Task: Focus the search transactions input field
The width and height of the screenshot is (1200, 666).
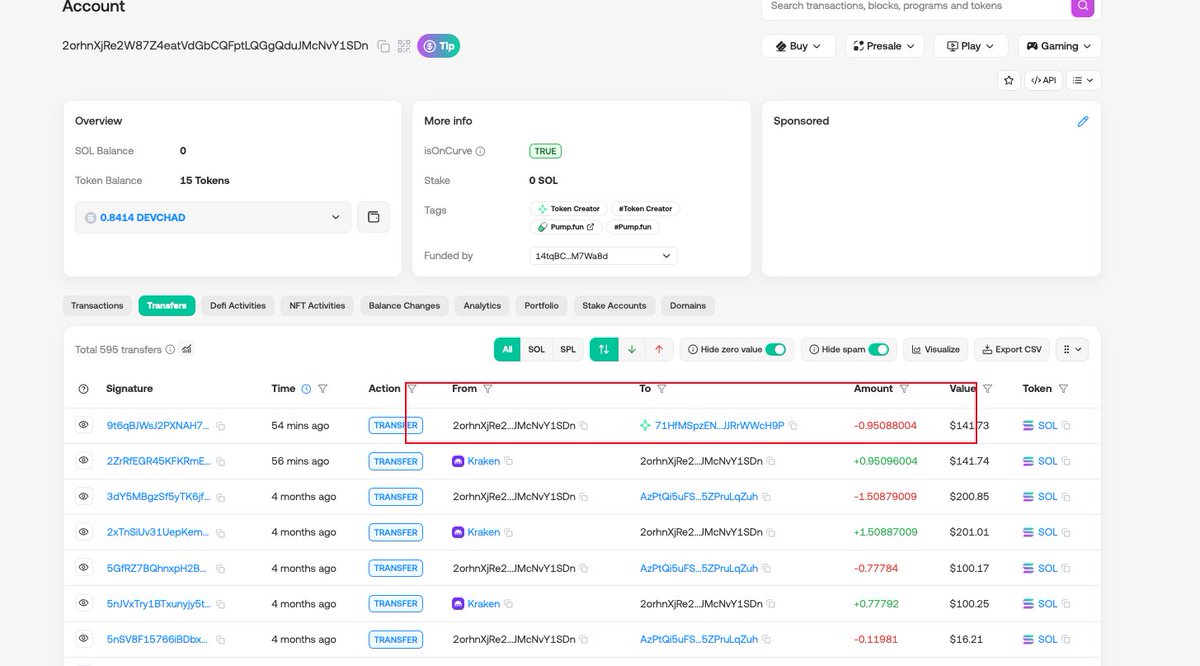Action: [x=915, y=6]
